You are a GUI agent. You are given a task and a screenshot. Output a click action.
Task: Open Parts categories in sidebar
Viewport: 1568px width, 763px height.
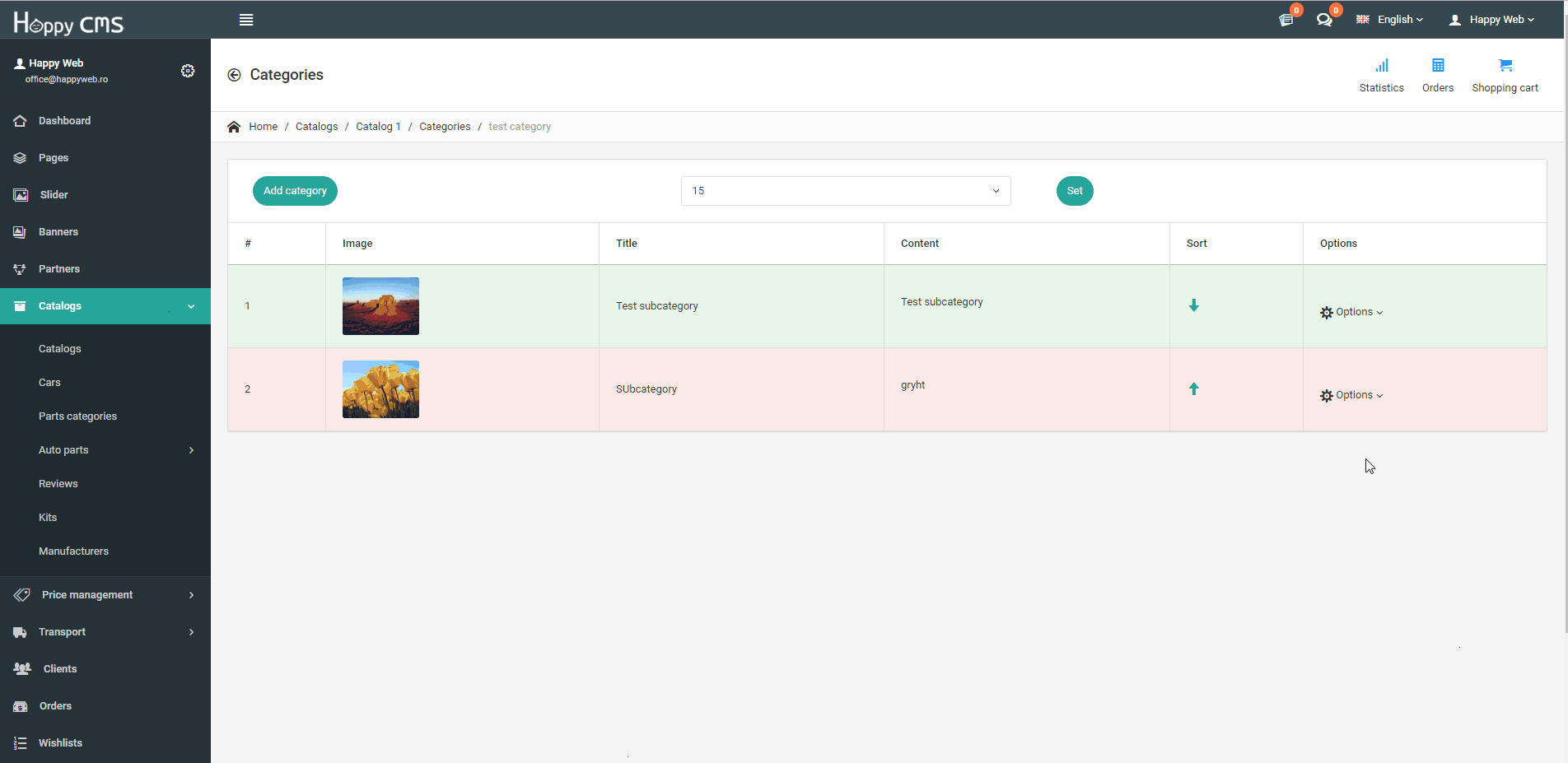77,416
